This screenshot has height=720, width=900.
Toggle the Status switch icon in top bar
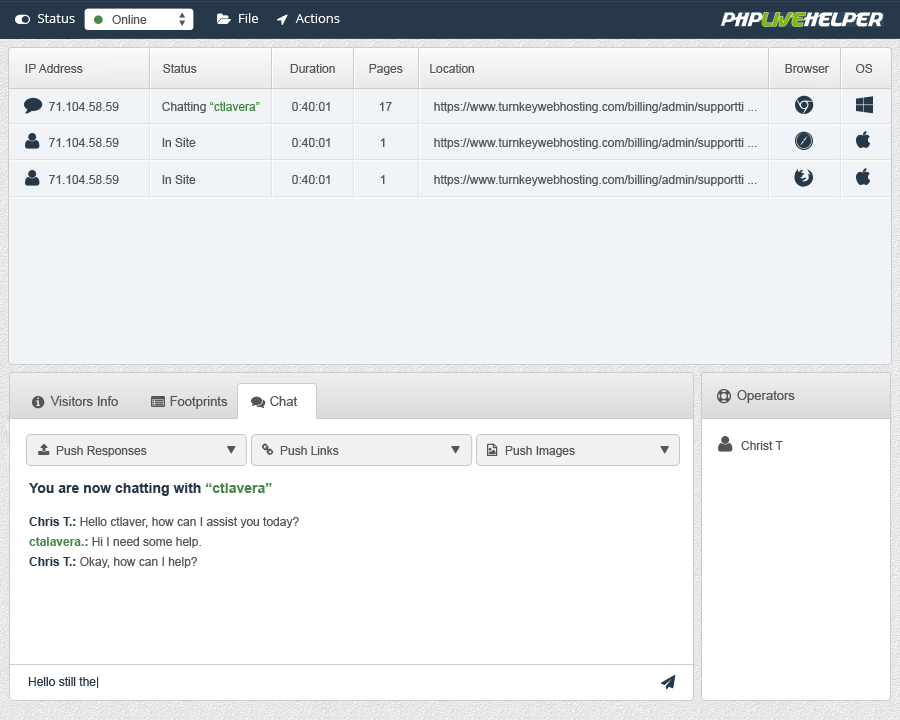22,19
